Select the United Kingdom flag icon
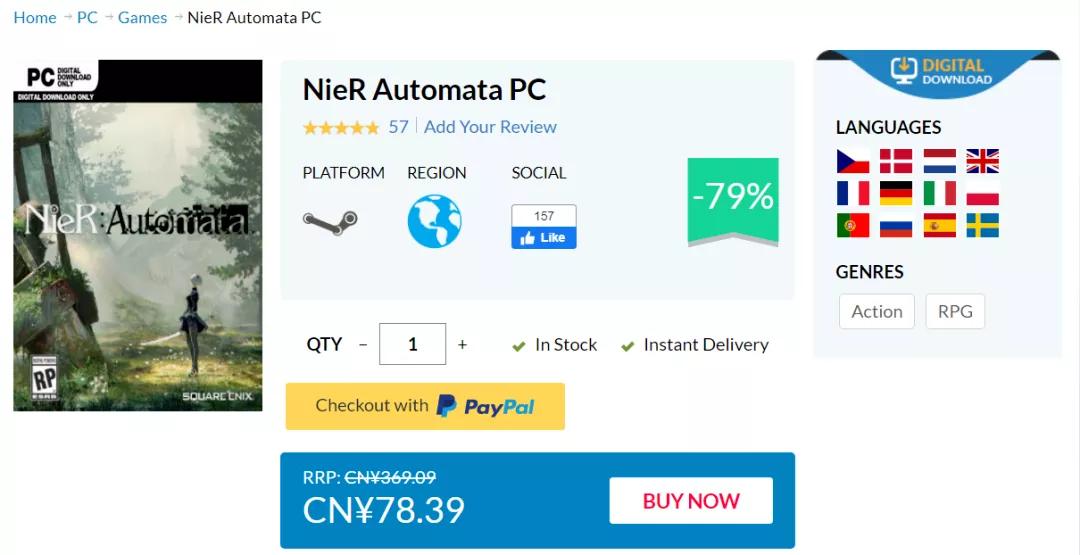The image size is (1080, 555). tap(982, 161)
